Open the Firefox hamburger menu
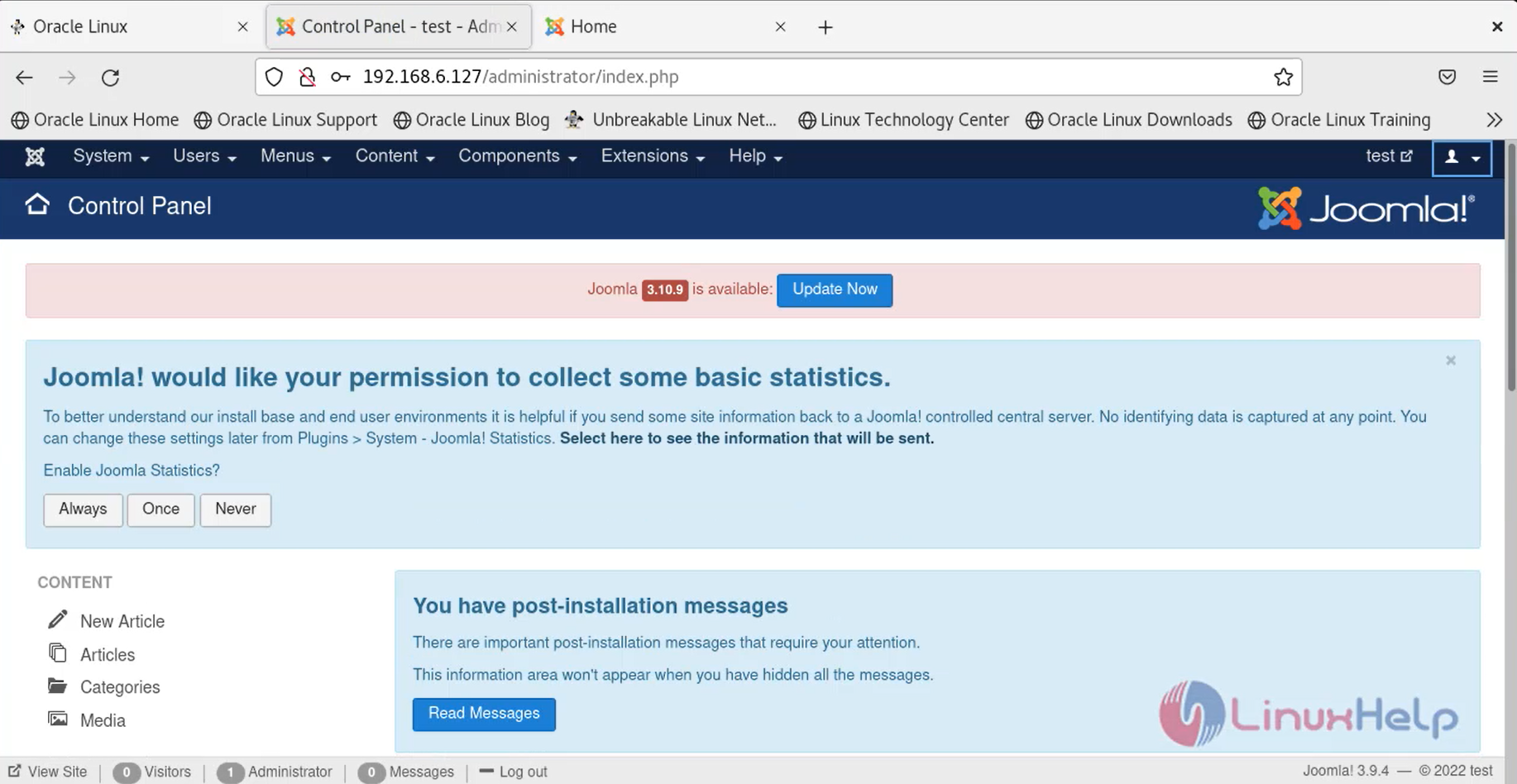This screenshot has height=784, width=1517. pos(1491,77)
